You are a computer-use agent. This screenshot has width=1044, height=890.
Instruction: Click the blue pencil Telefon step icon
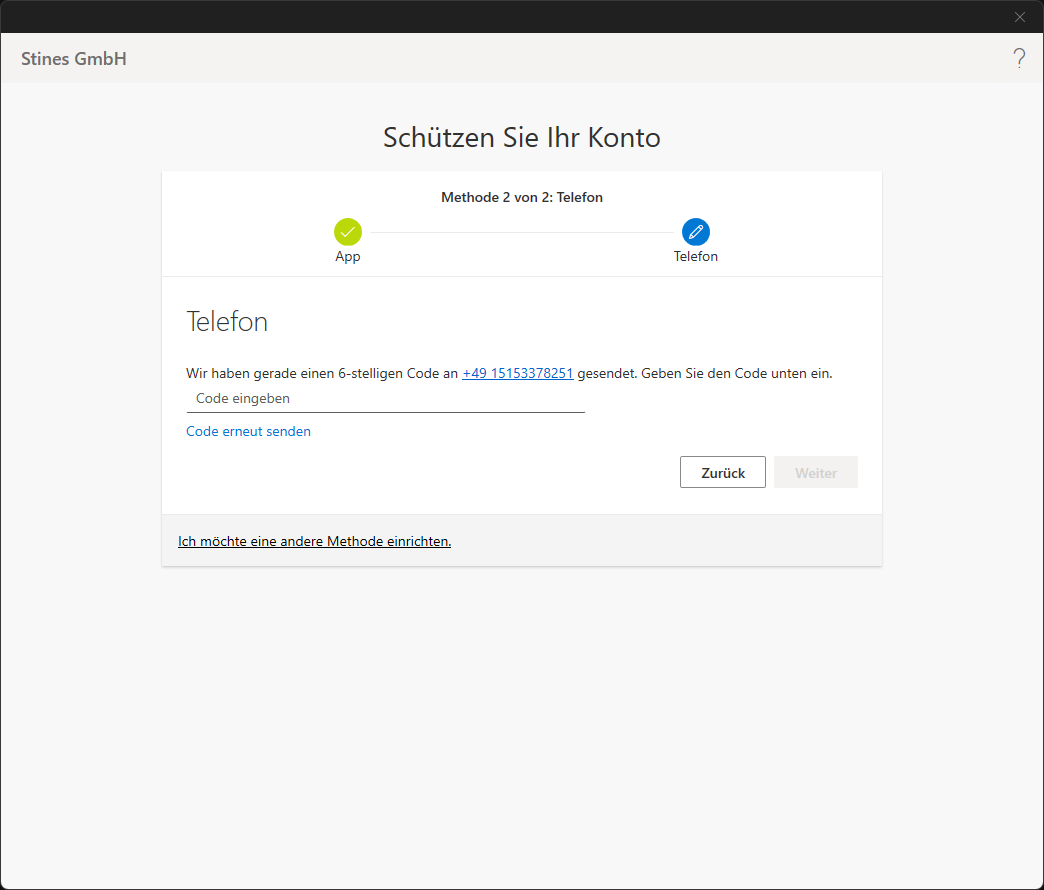tap(696, 232)
